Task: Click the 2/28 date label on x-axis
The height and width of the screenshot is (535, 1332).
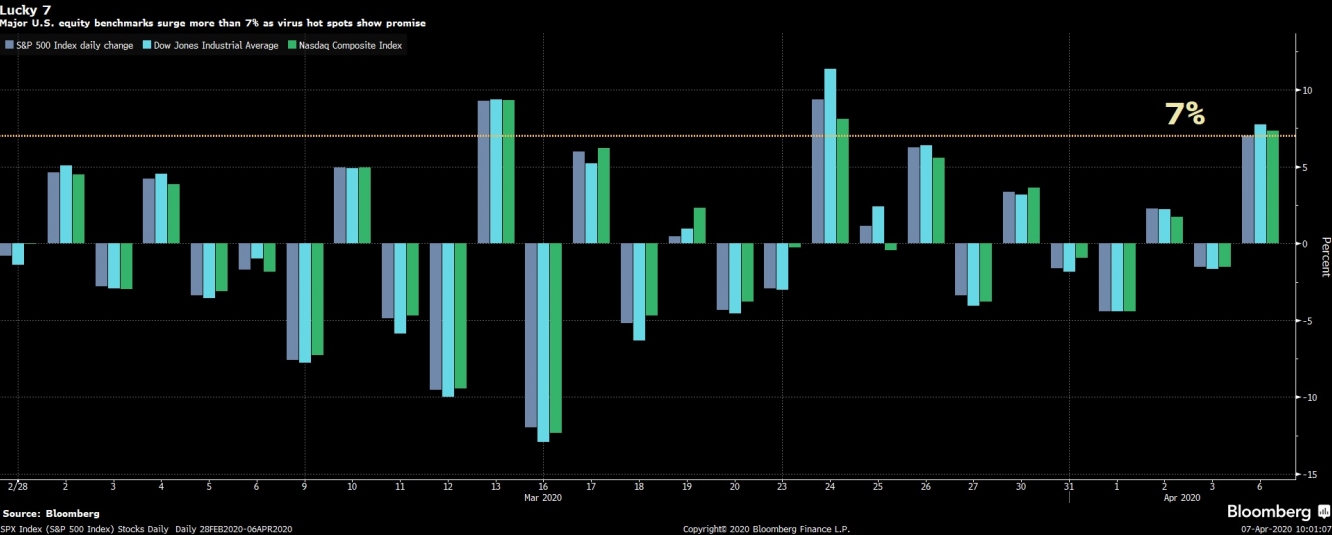Action: click(x=17, y=484)
